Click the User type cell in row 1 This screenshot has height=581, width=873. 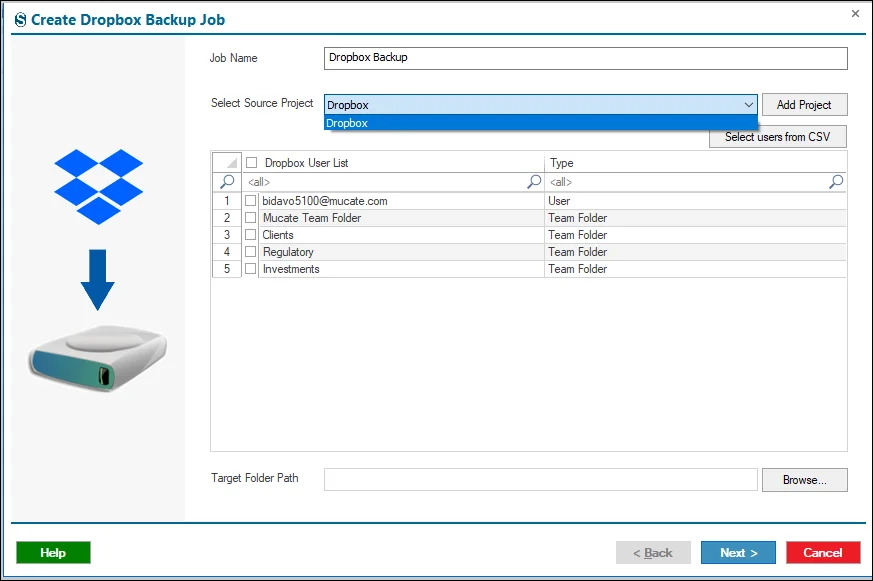click(695, 201)
